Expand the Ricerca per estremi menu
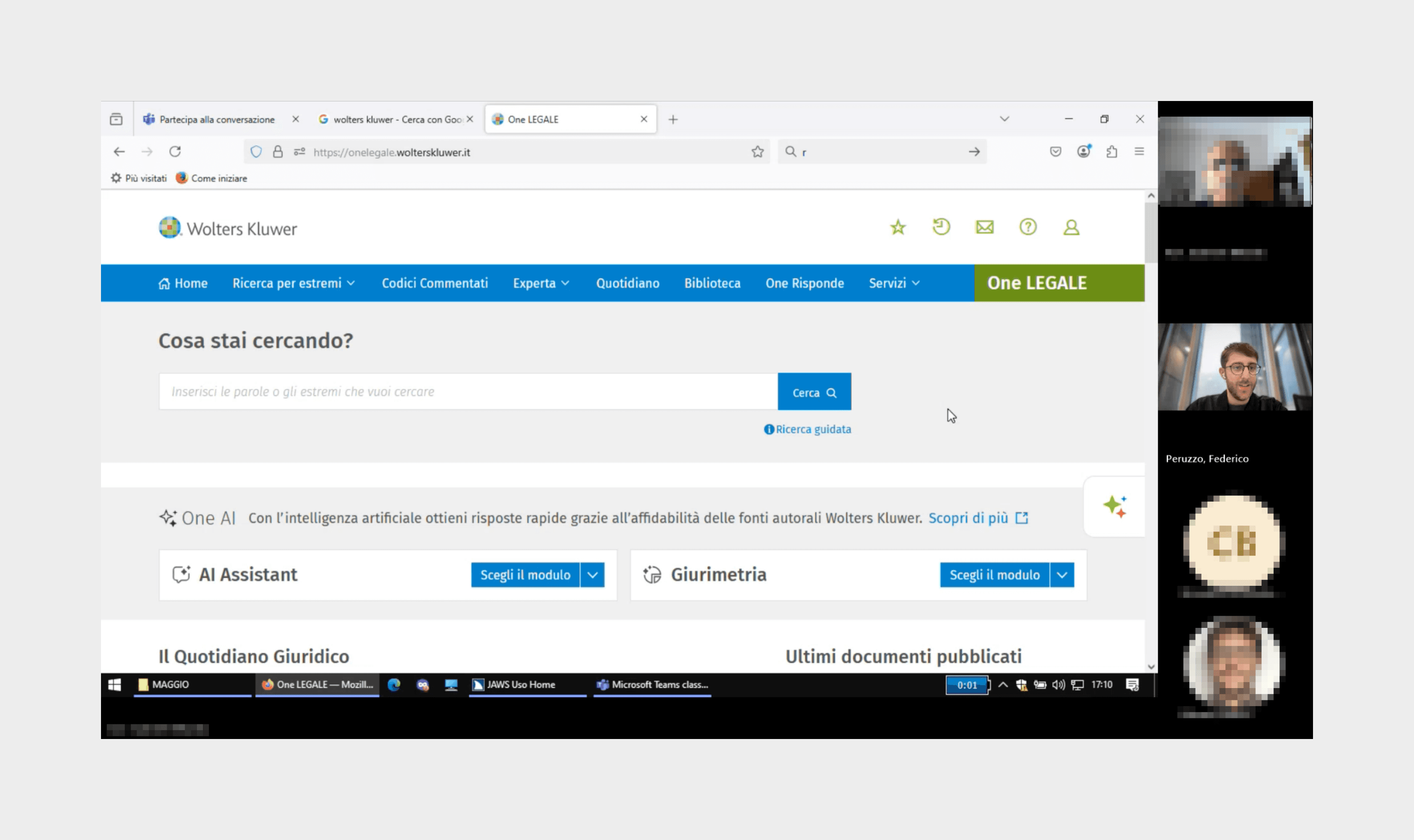Screen dimensions: 1414x840 [293, 283]
